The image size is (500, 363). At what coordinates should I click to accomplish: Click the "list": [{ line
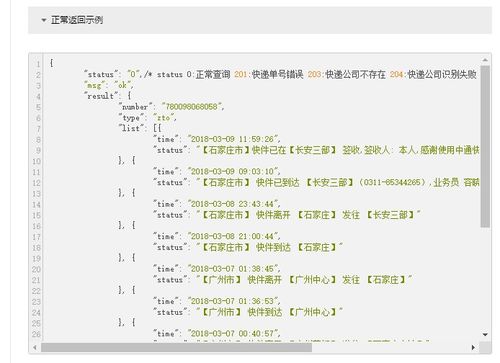pyautogui.click(x=140, y=128)
